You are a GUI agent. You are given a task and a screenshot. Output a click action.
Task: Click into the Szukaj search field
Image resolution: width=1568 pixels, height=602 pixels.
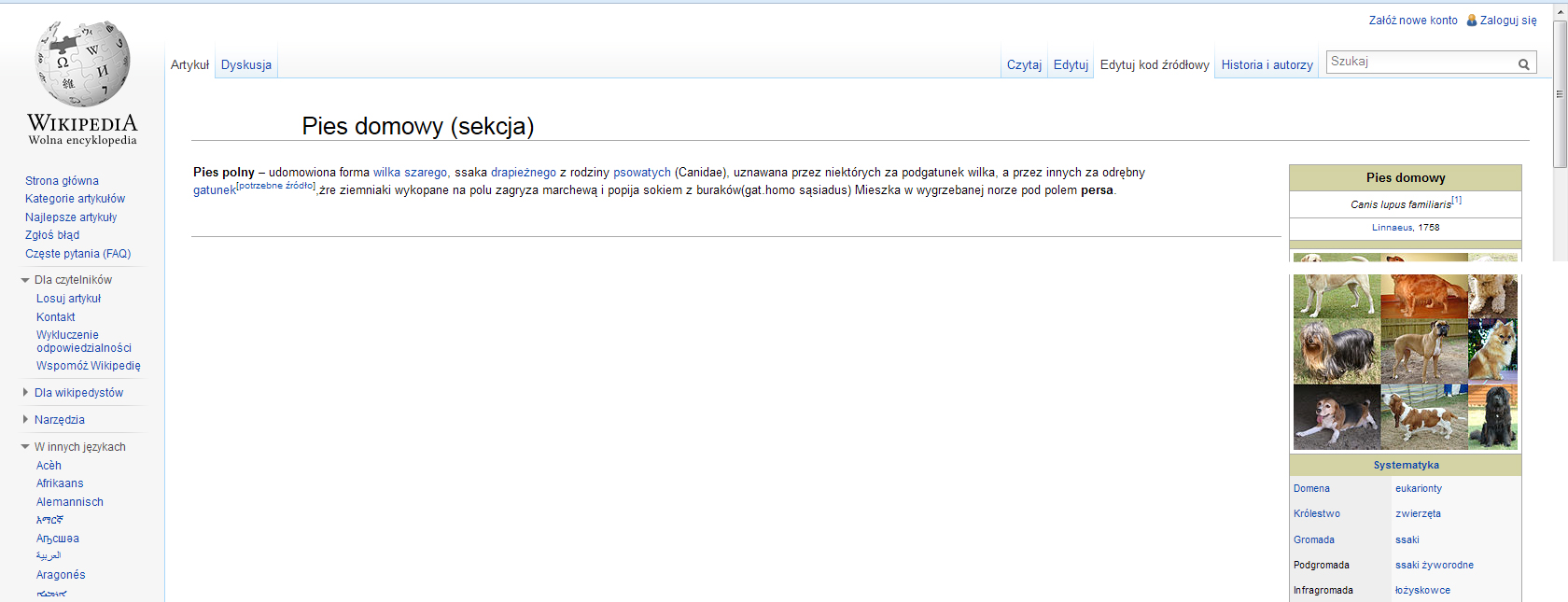tap(1421, 62)
